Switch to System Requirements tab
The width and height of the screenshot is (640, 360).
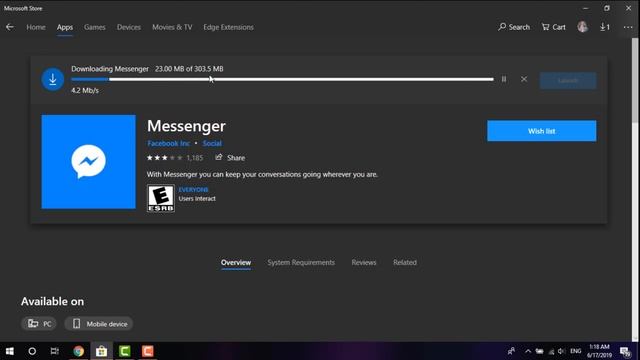click(x=301, y=262)
